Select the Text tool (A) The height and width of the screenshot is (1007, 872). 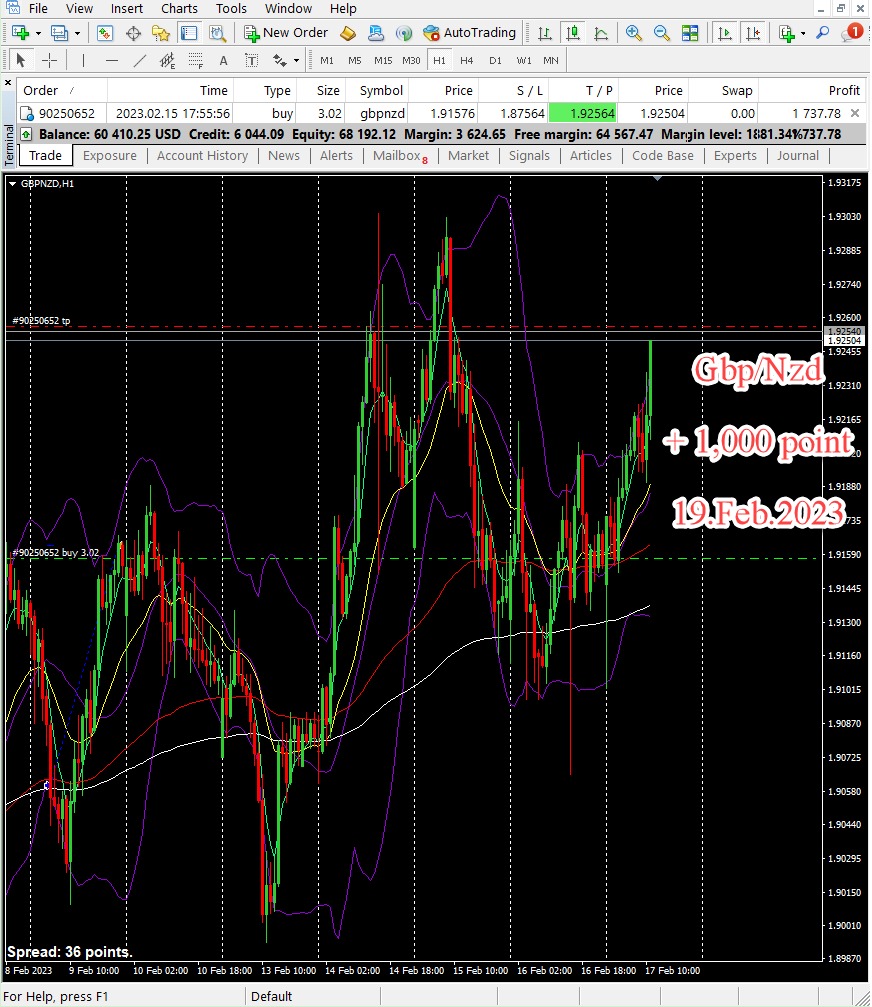(223, 60)
